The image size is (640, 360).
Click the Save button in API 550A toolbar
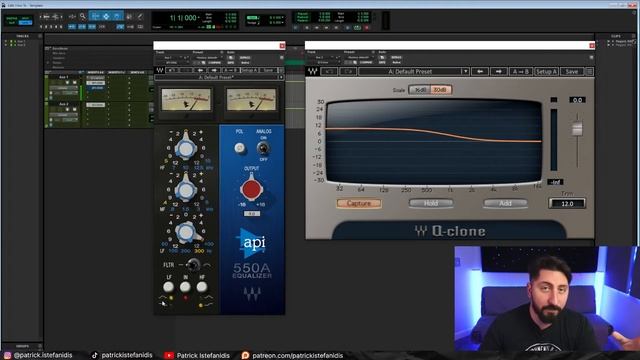click(268, 70)
